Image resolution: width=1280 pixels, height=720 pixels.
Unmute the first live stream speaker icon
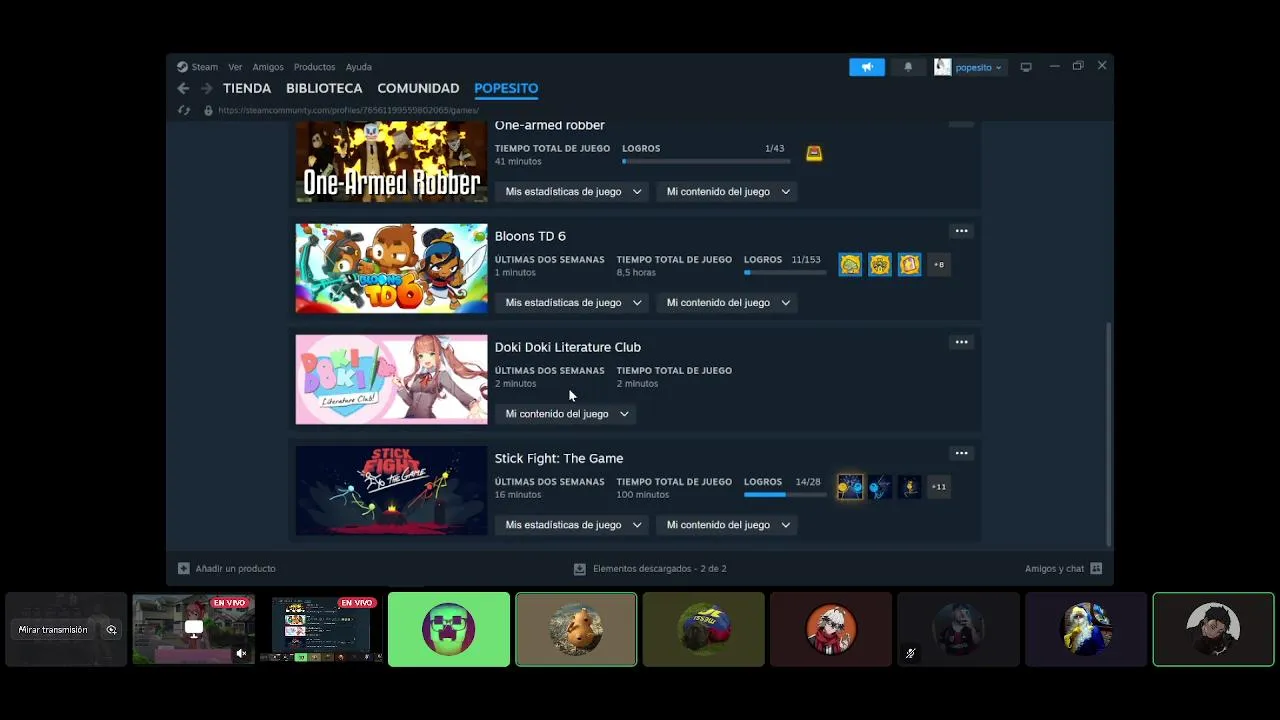pos(241,653)
